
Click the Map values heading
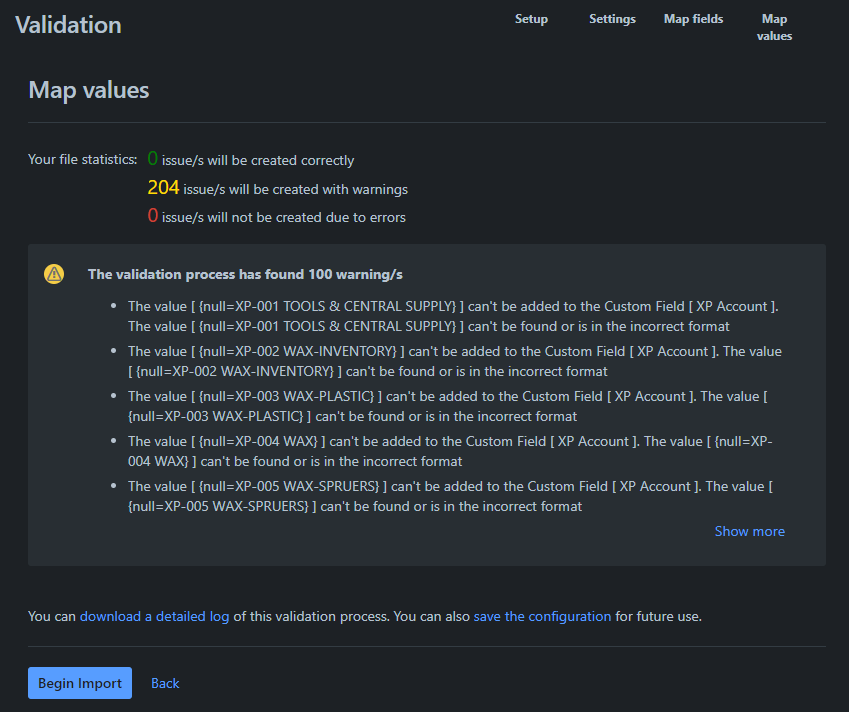point(88,90)
